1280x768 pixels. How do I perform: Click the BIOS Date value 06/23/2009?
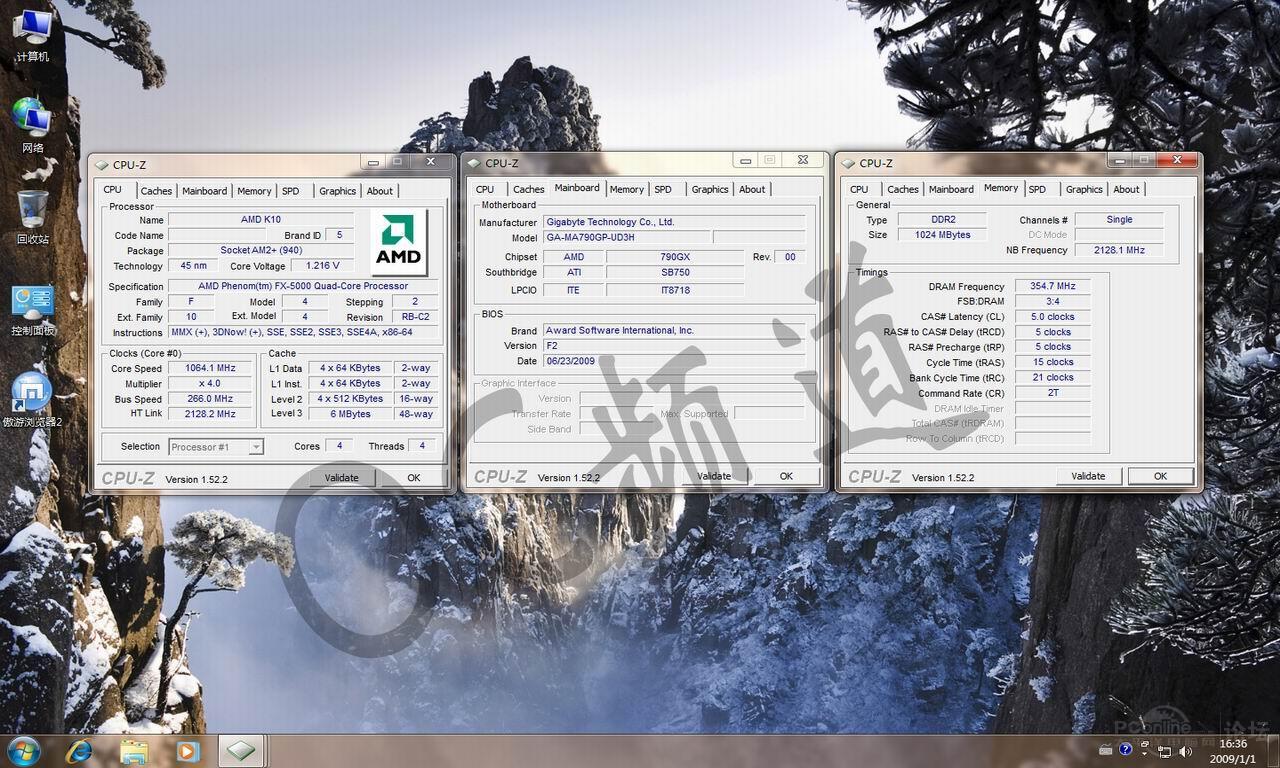674,361
